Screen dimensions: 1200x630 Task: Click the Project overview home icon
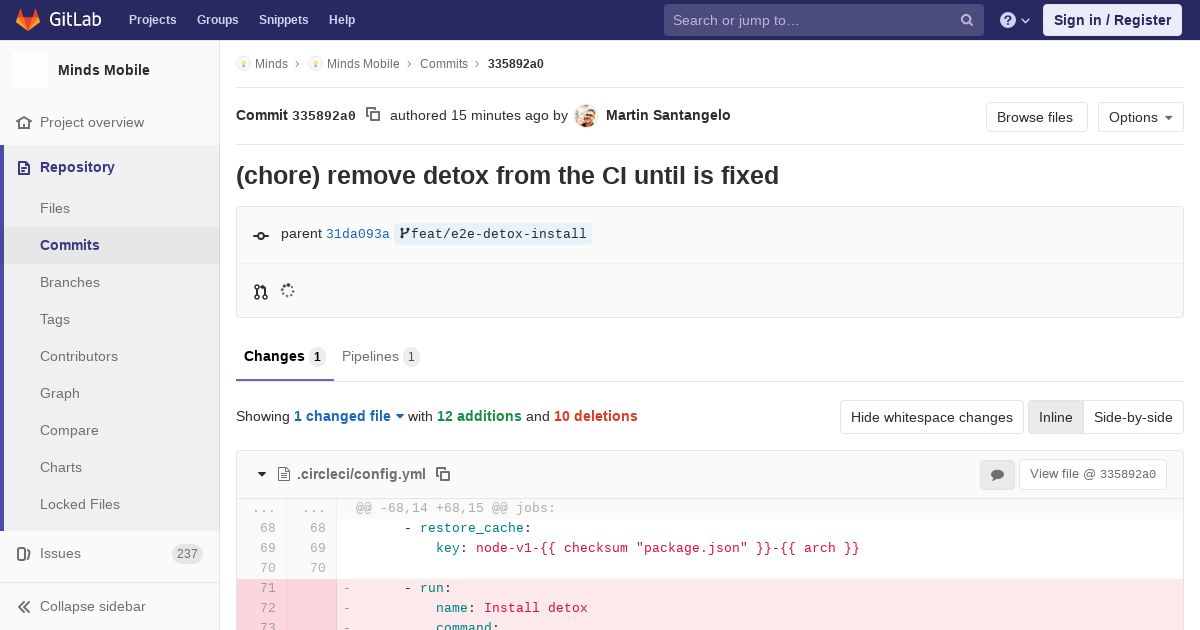coord(24,122)
